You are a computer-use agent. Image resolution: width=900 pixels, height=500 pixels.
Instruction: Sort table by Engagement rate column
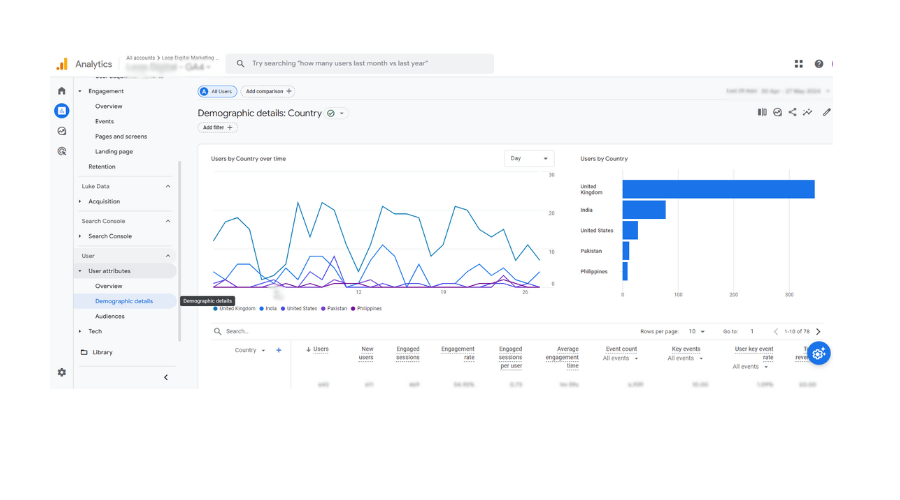[x=458, y=353]
